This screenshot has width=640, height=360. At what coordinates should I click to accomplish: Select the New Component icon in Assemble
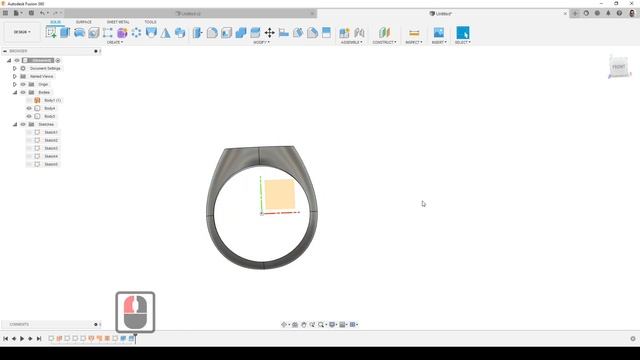pos(344,33)
